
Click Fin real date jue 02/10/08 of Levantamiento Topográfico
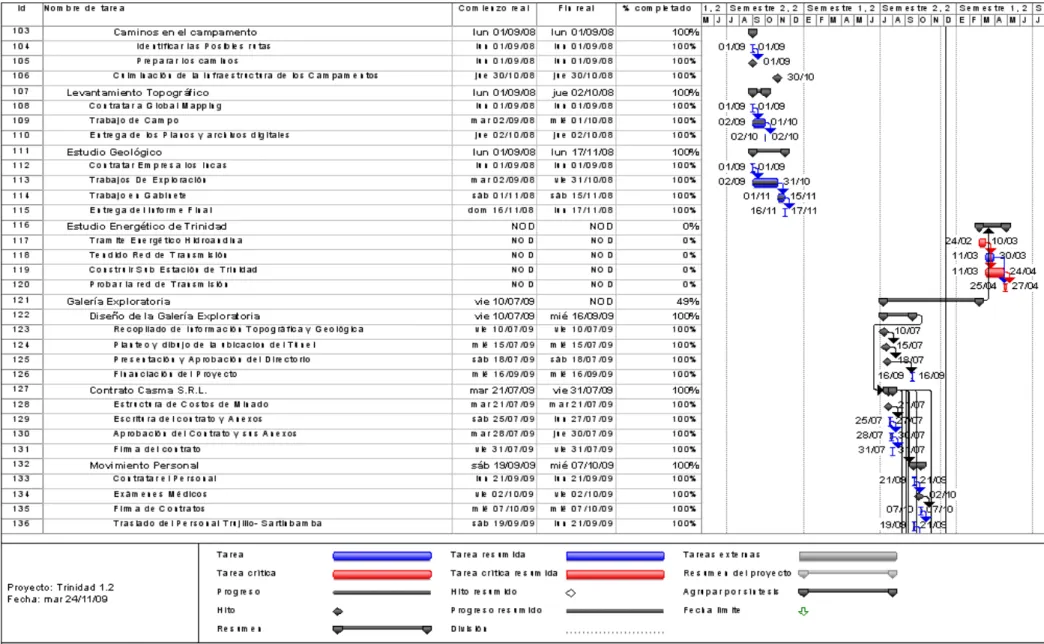pos(583,93)
